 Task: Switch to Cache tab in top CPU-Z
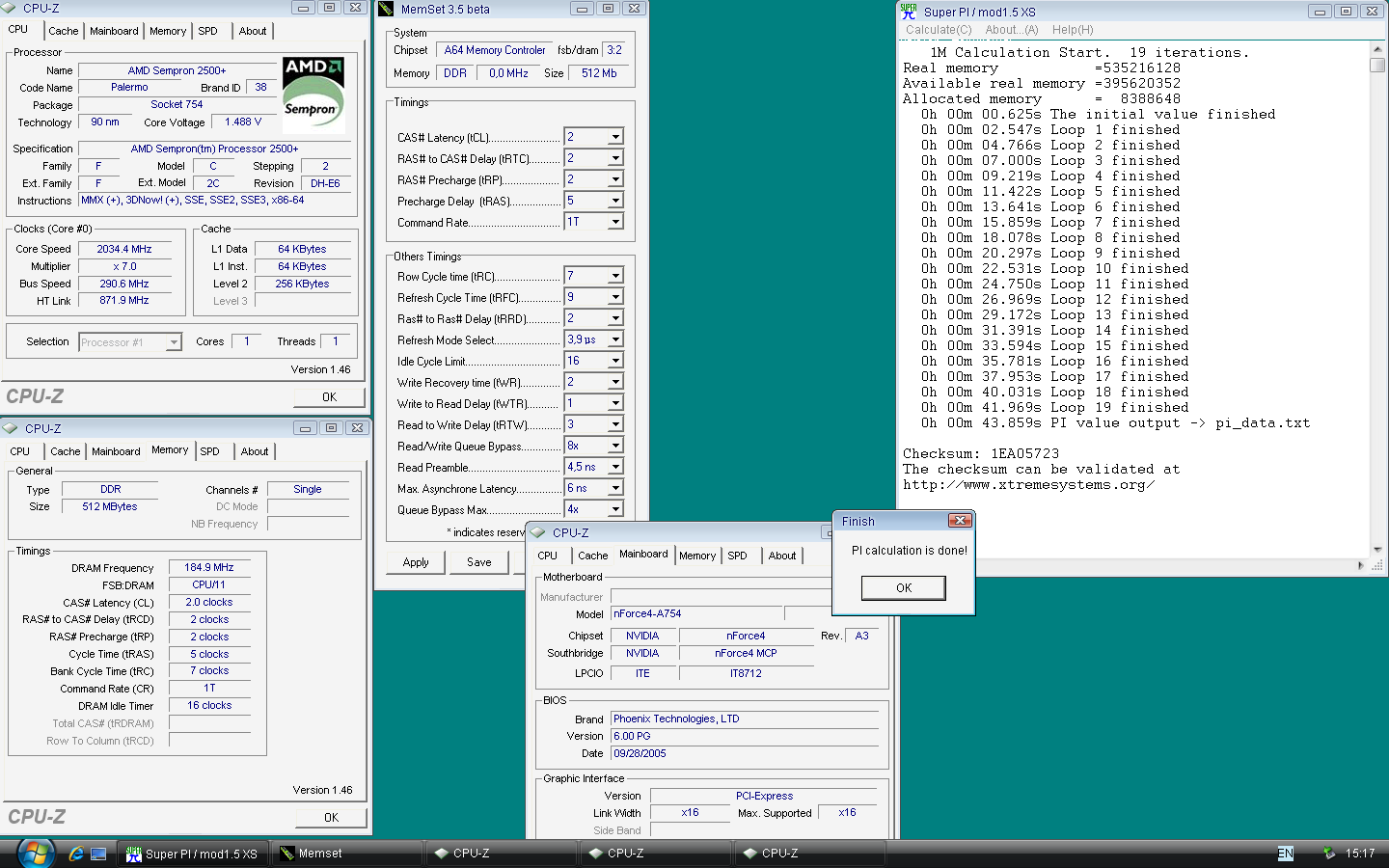pos(64,31)
